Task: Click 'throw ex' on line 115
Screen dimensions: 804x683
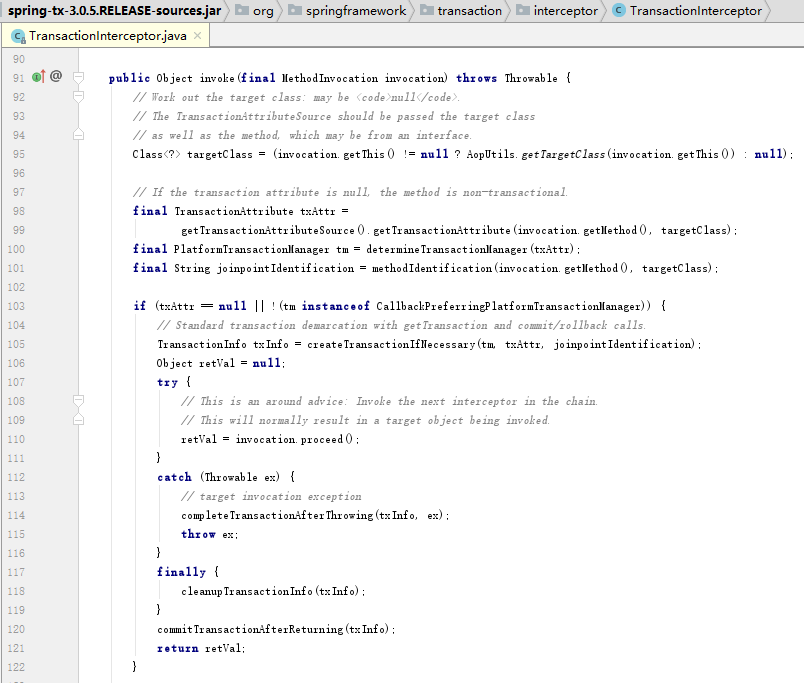Action: [208, 534]
